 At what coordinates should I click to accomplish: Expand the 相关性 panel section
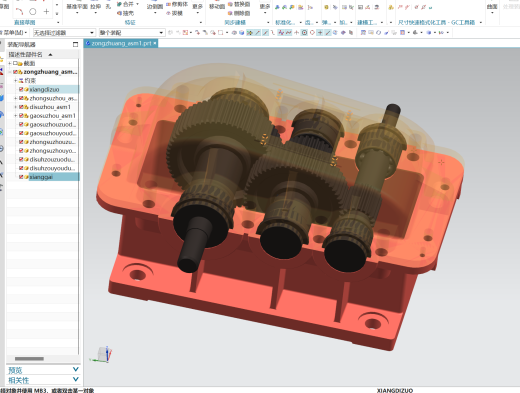pyautogui.click(x=43, y=380)
